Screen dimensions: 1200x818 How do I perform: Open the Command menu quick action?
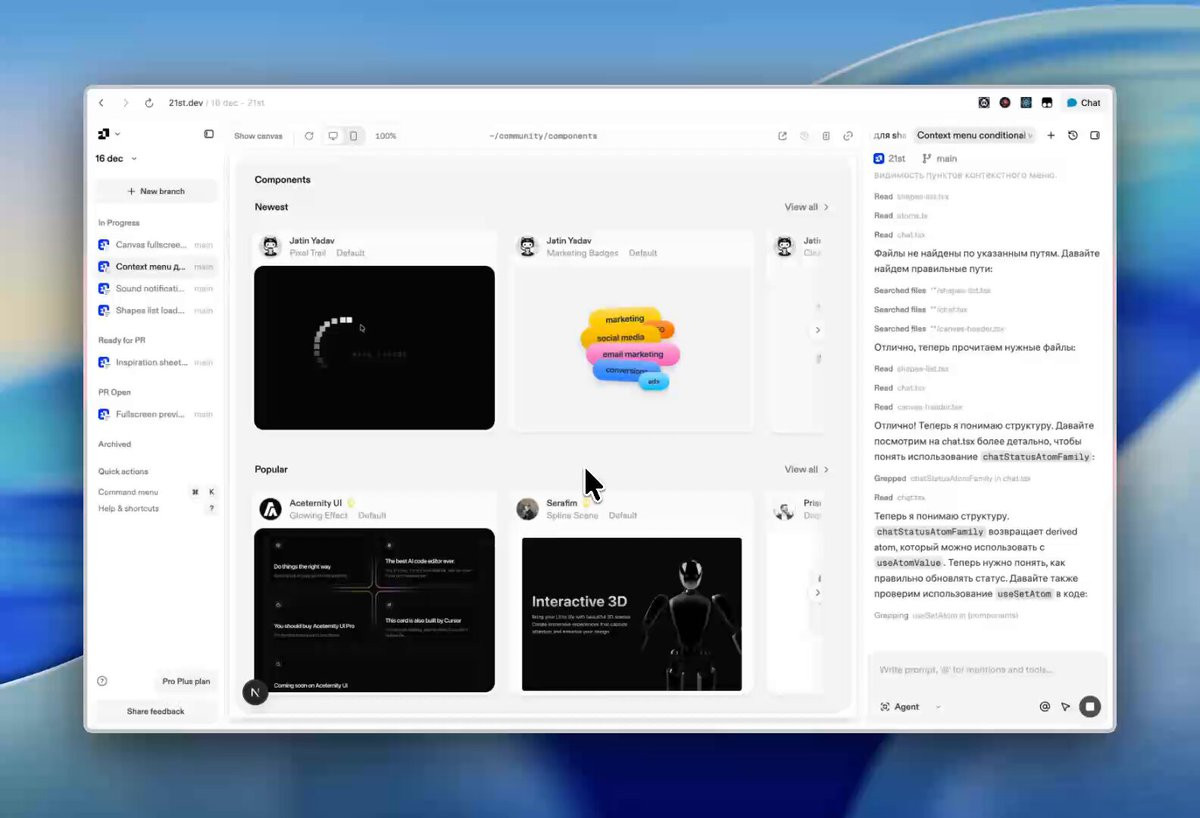pos(156,492)
